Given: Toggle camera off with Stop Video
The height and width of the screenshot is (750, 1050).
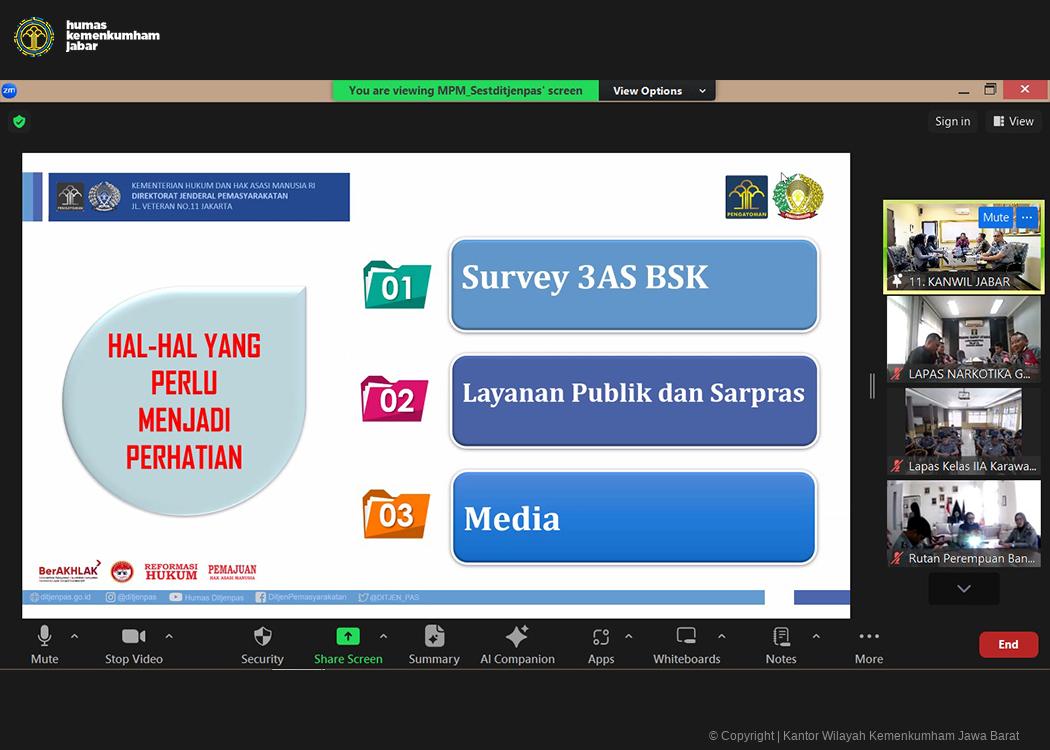Looking at the screenshot, I should [133, 637].
